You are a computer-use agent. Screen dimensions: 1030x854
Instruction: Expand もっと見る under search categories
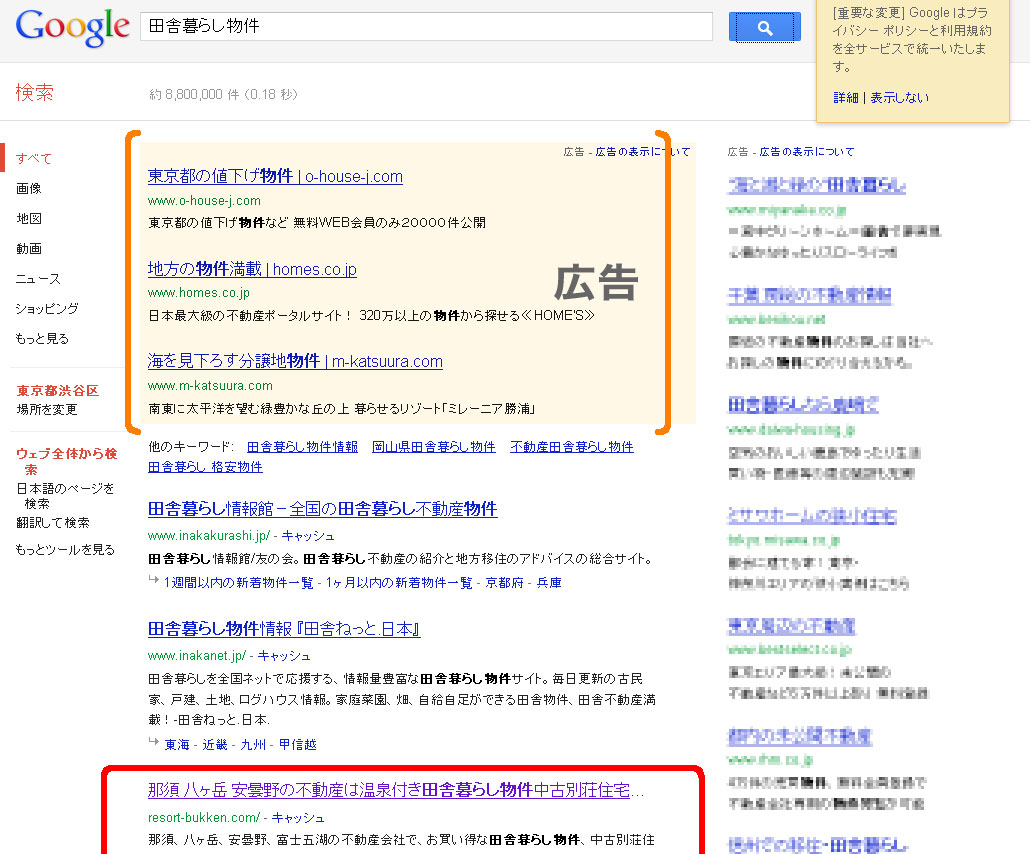click(42, 339)
